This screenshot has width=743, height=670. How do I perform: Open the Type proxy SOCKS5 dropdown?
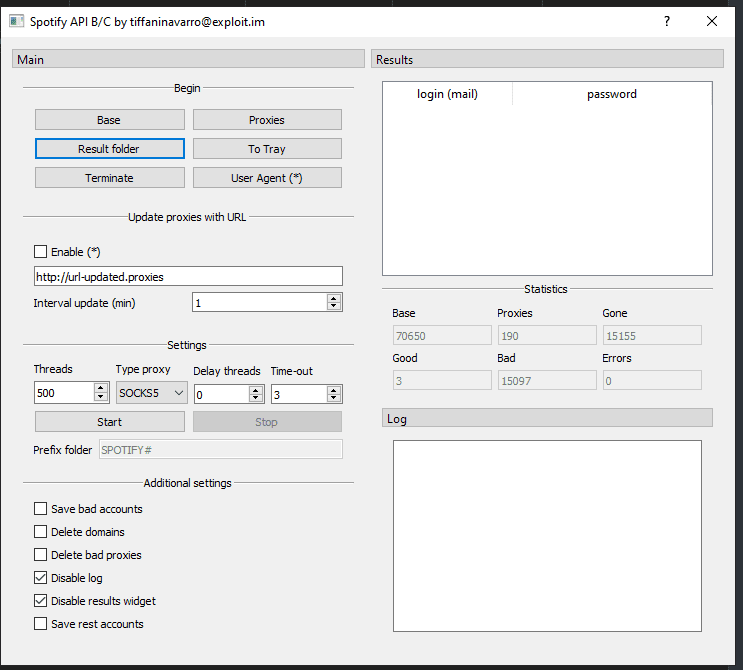coord(152,394)
